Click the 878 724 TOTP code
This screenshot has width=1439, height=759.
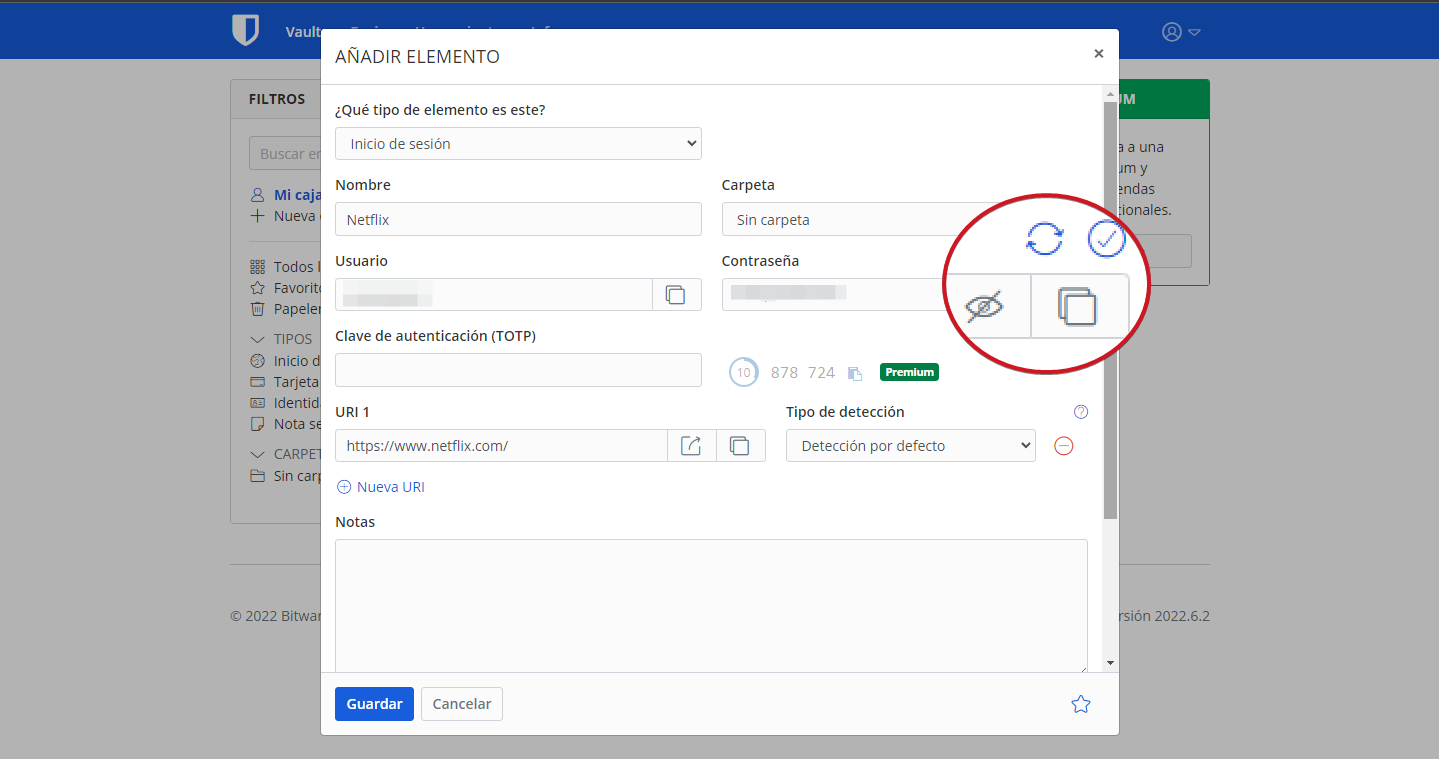coord(803,372)
